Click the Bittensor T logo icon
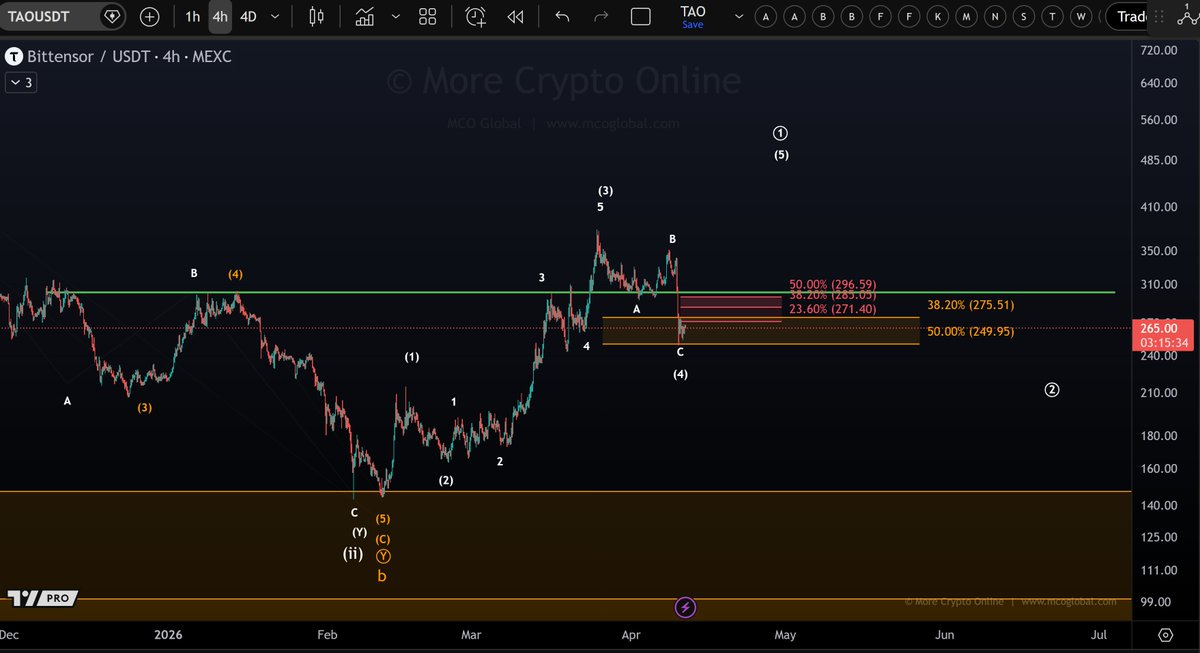 coord(15,57)
